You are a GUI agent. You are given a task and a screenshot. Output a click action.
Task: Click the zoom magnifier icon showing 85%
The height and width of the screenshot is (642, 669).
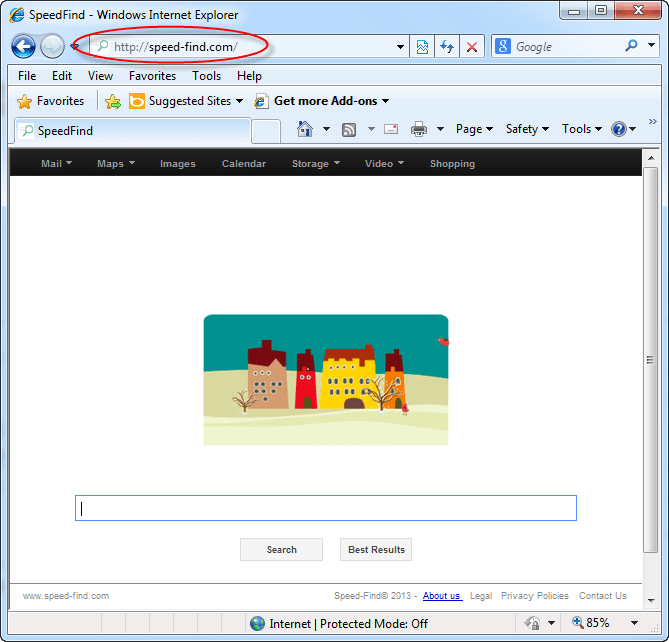[x=578, y=622]
